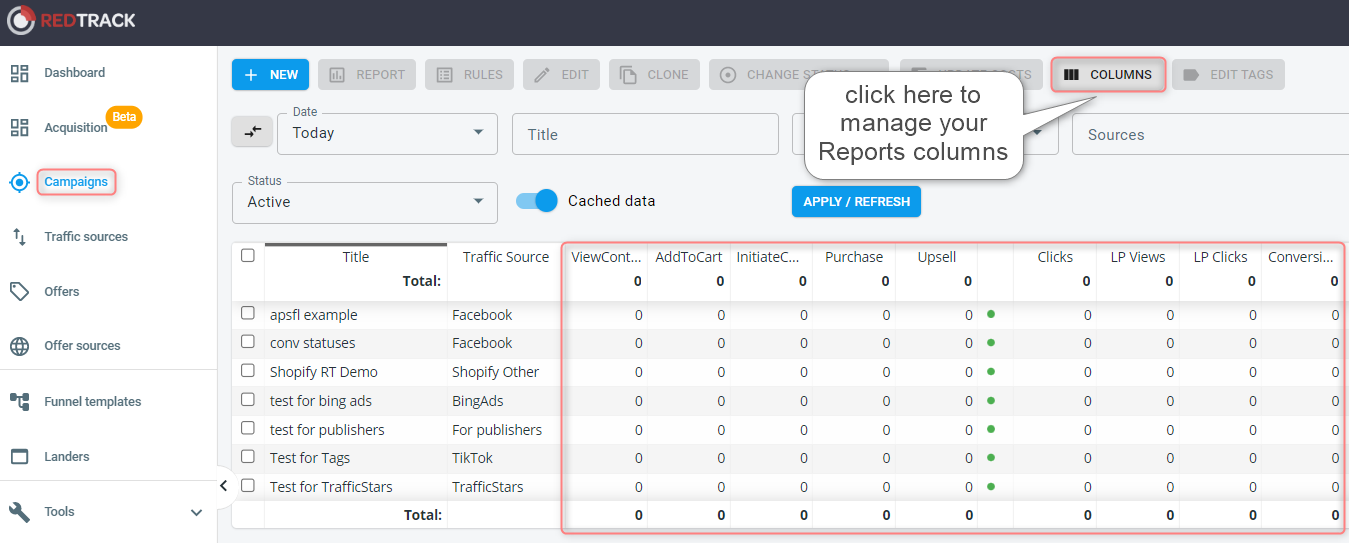Open Offers in the sidebar
The width and height of the screenshot is (1349, 543).
coord(62,291)
